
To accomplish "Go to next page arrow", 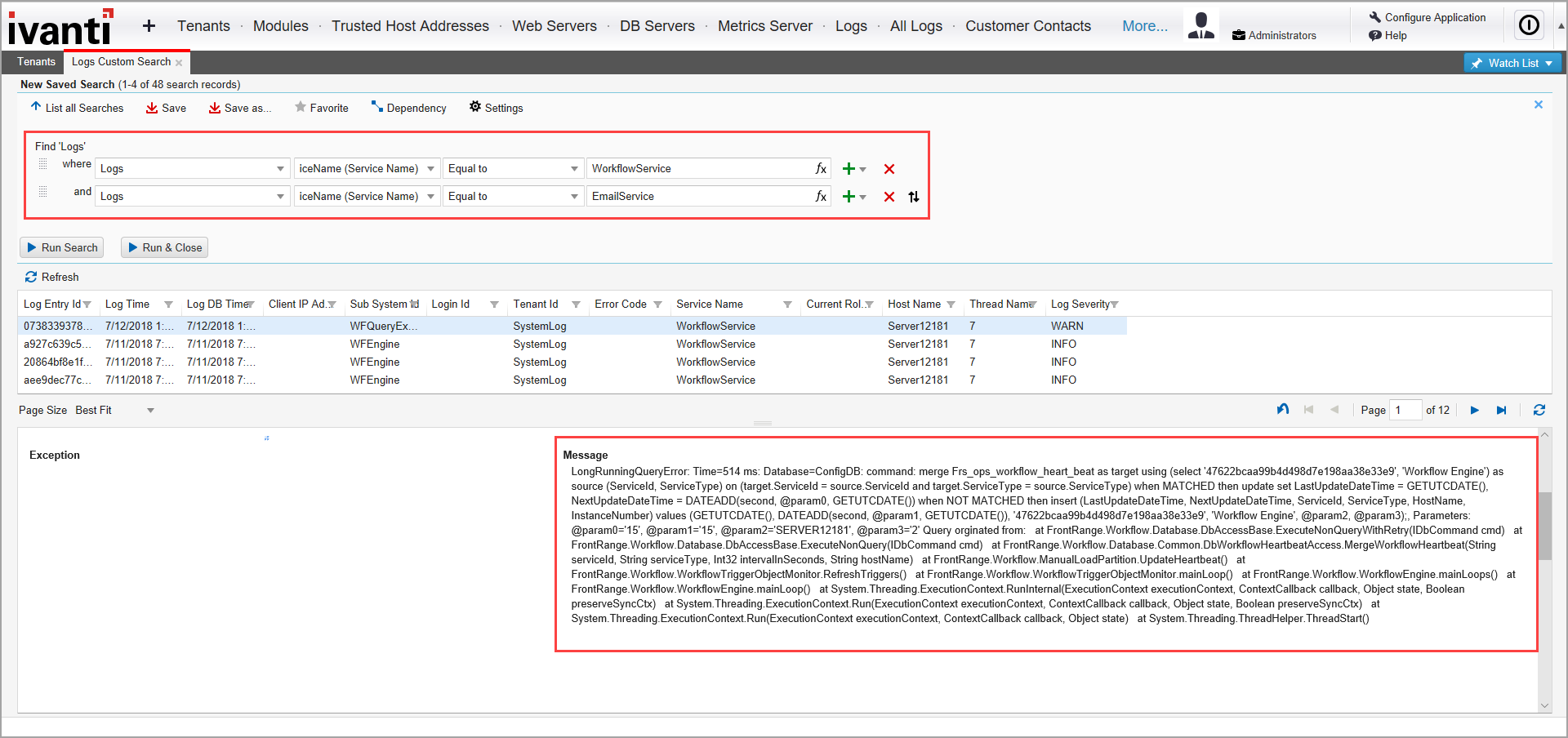I will tap(1474, 410).
